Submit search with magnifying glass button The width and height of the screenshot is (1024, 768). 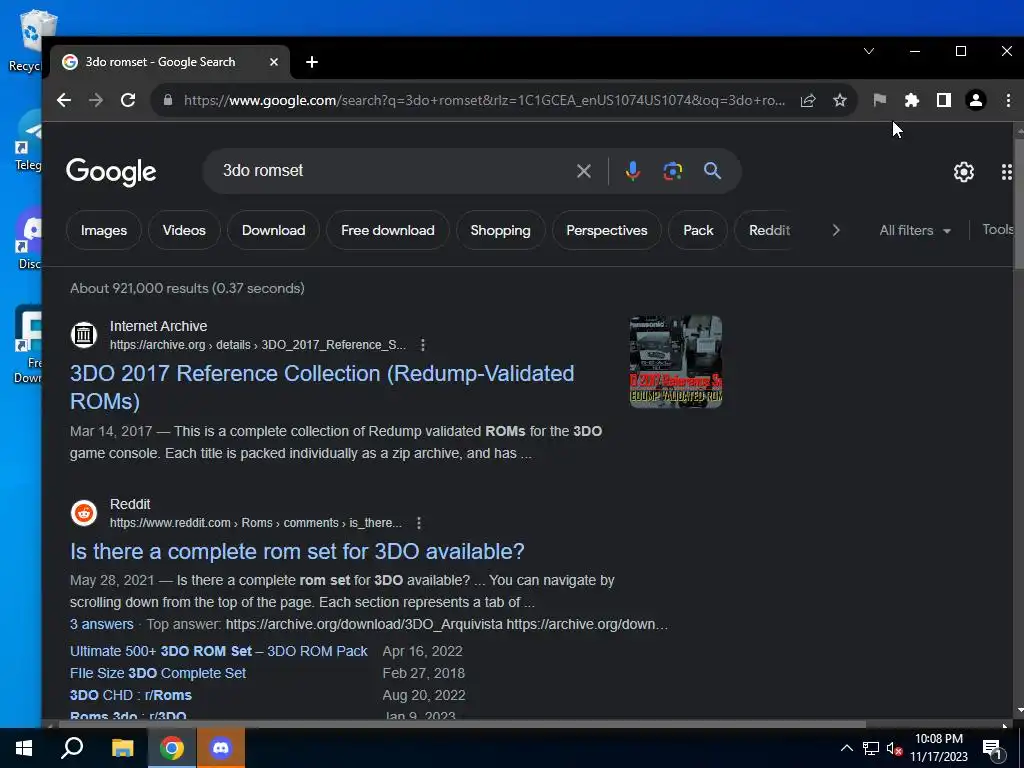coord(712,171)
